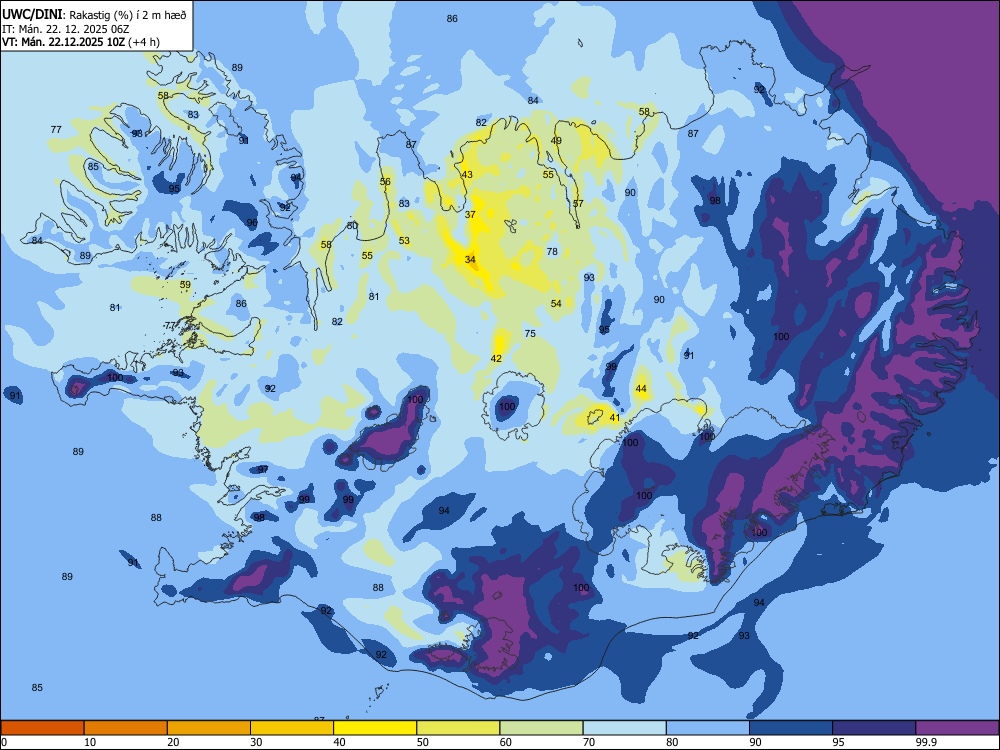Select the 80–90 medium blue legend swatch

(708, 728)
